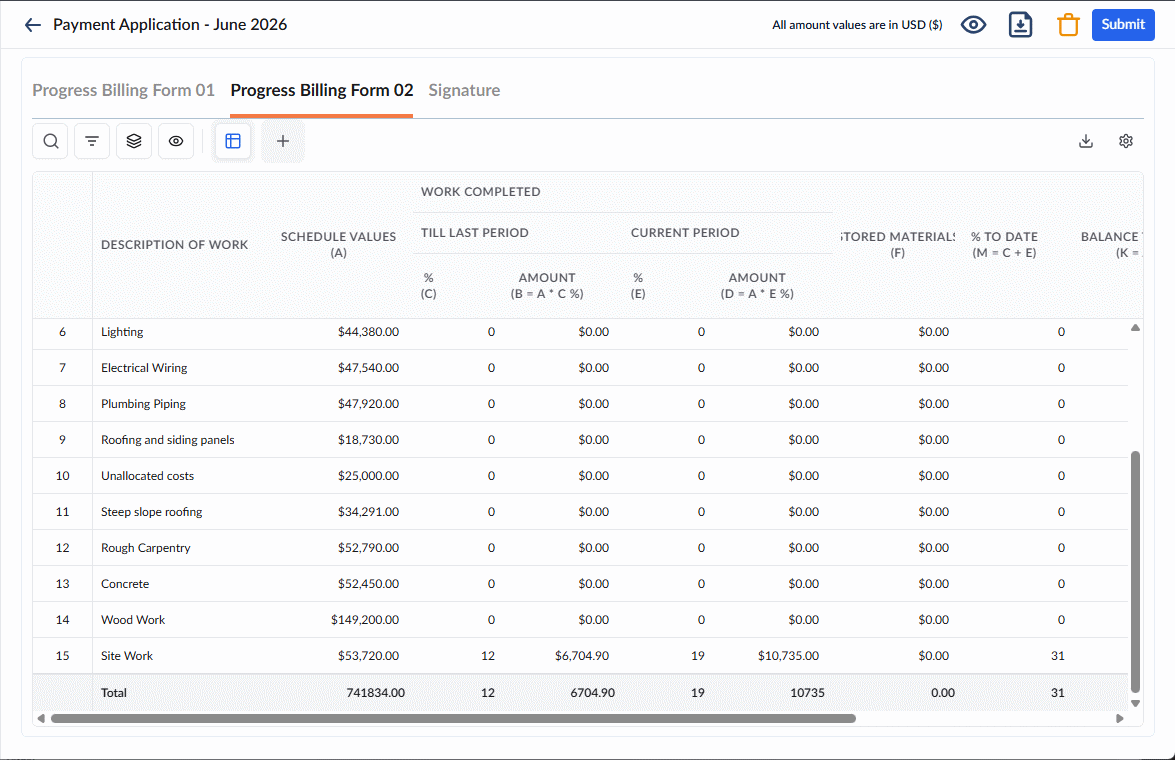The width and height of the screenshot is (1175, 760).
Task: Click the vertical scrollbar down arrow
Action: click(x=1135, y=703)
